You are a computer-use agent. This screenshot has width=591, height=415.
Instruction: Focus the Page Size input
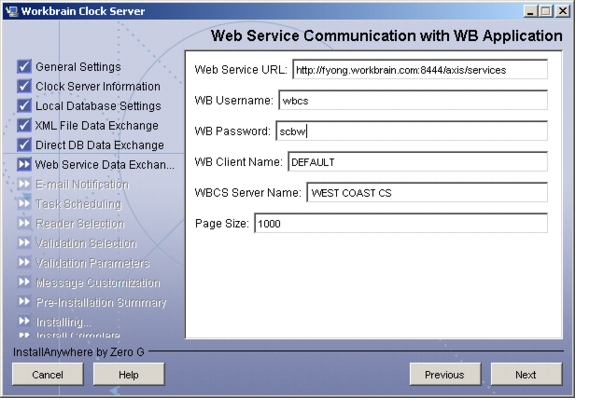click(x=401, y=224)
